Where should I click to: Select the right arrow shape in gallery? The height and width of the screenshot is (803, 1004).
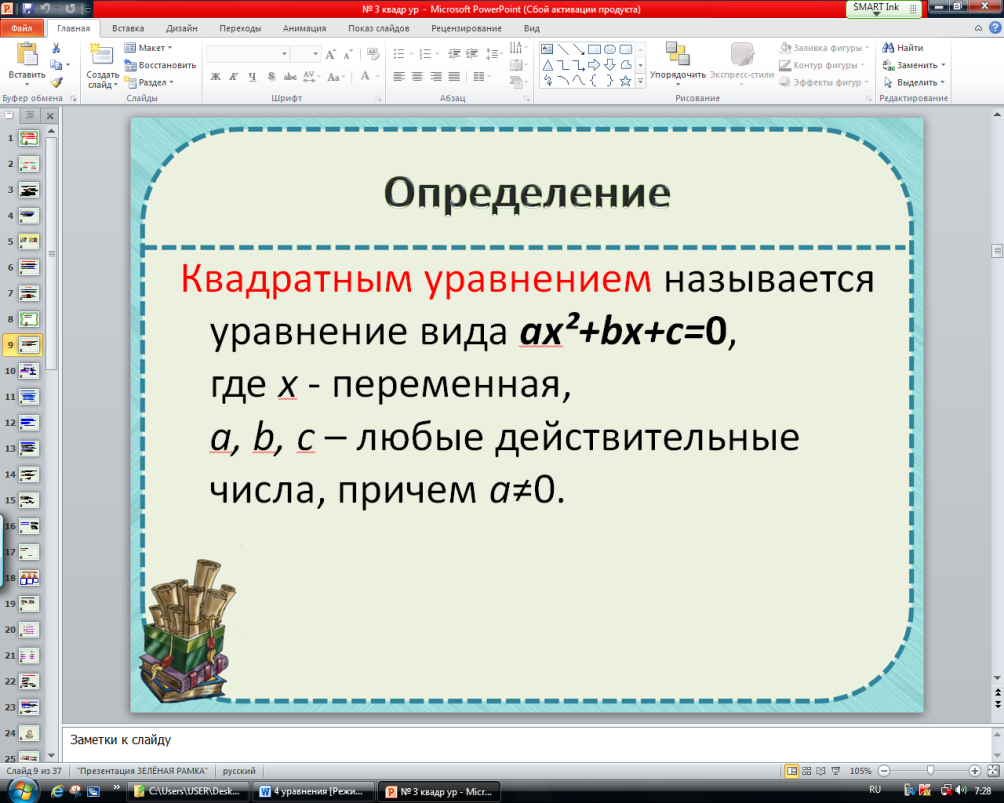pyautogui.click(x=594, y=65)
